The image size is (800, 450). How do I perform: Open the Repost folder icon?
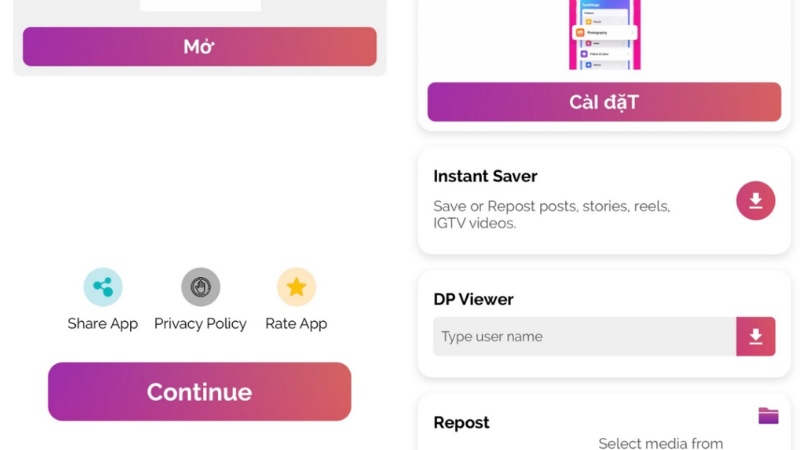768,416
